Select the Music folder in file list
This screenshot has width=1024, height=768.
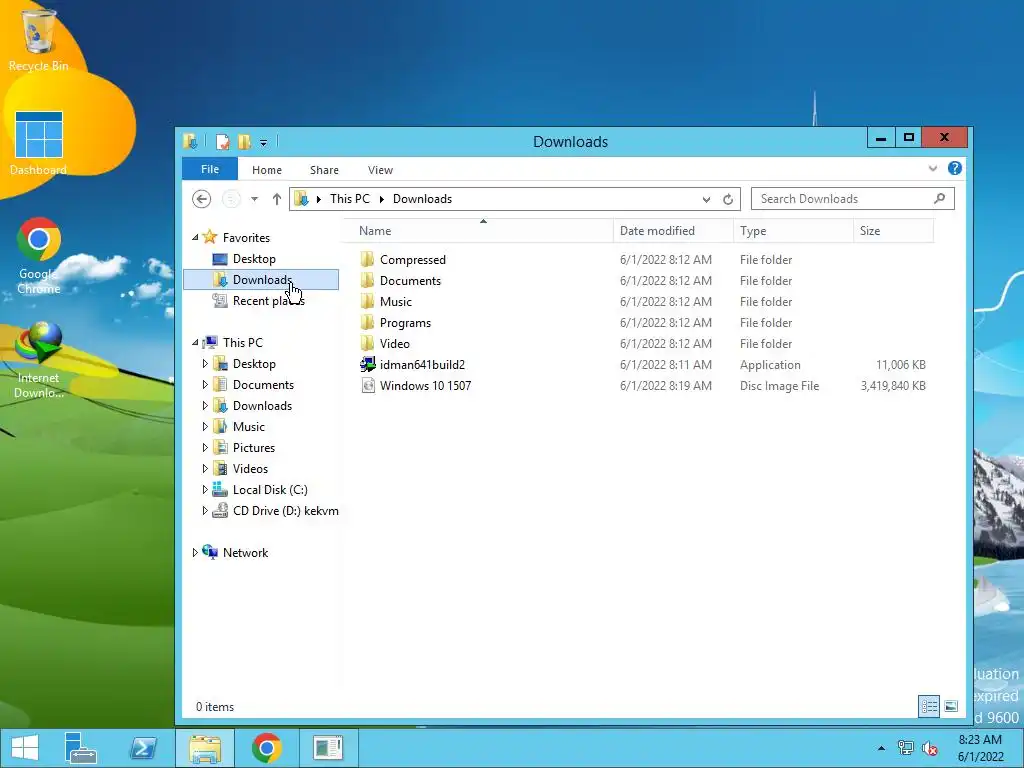click(396, 302)
